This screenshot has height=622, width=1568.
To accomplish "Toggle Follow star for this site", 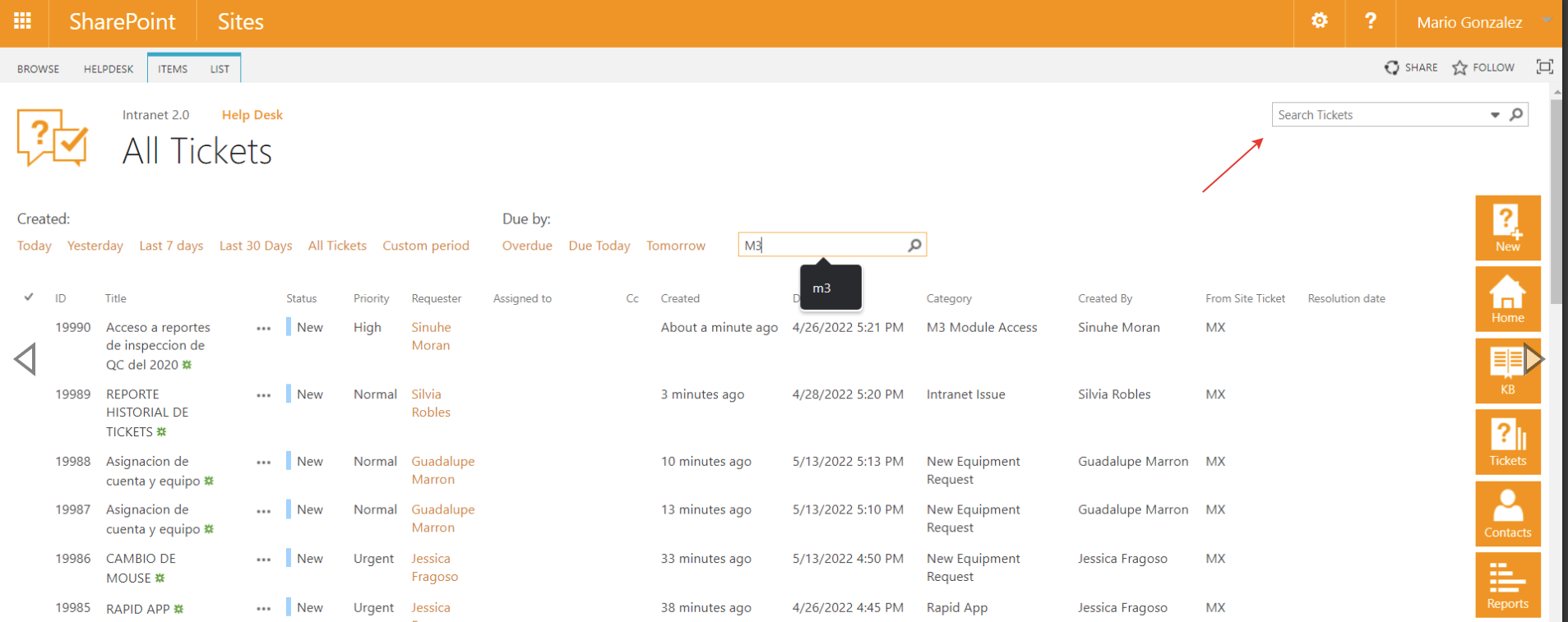I will (x=1483, y=67).
